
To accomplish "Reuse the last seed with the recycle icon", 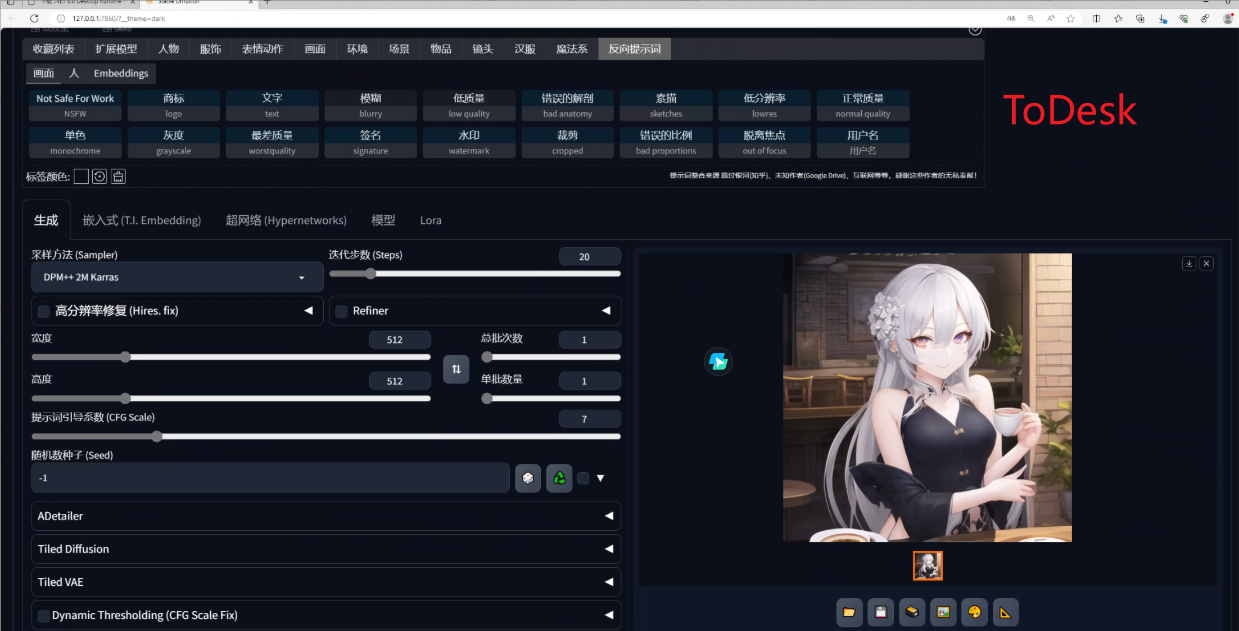I will coord(559,478).
